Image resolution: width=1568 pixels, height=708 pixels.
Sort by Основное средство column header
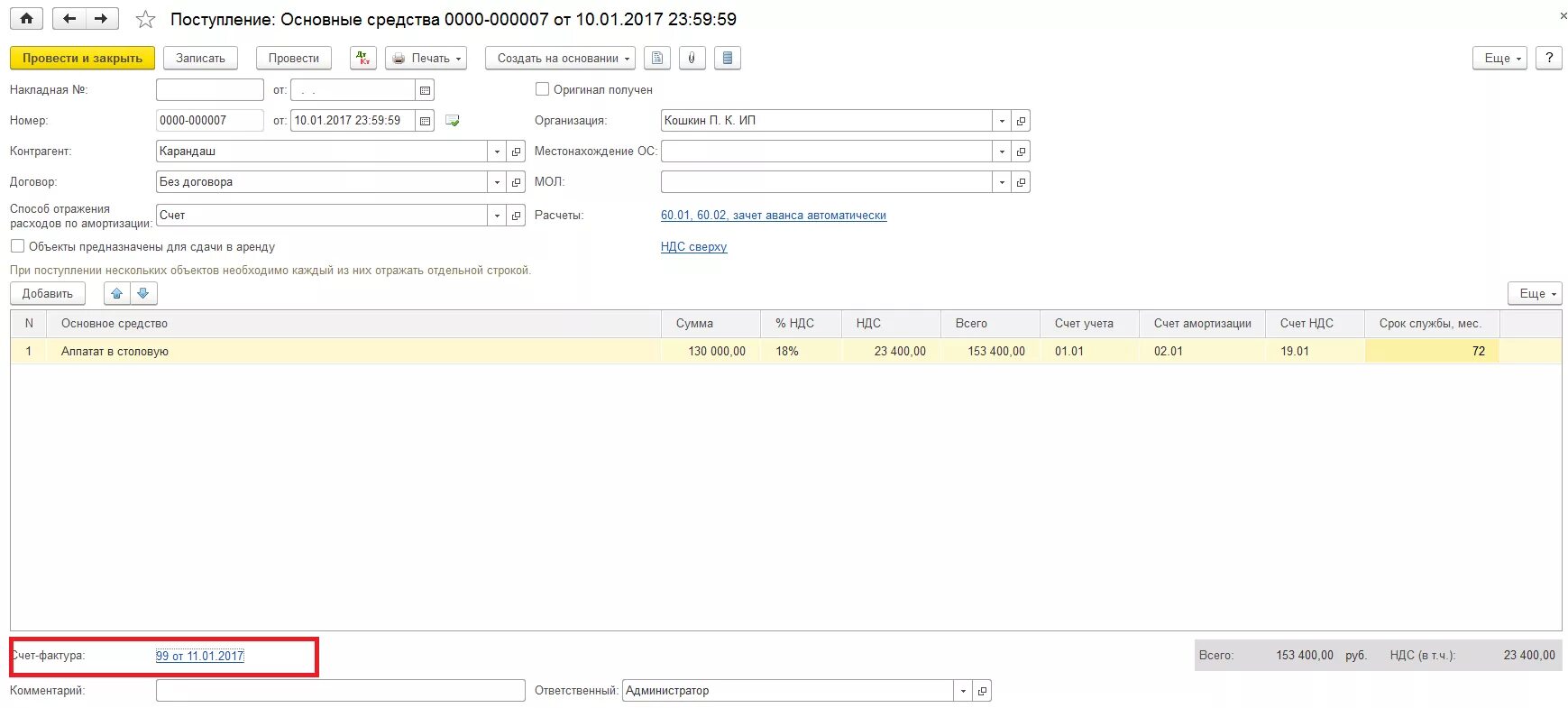(353, 324)
